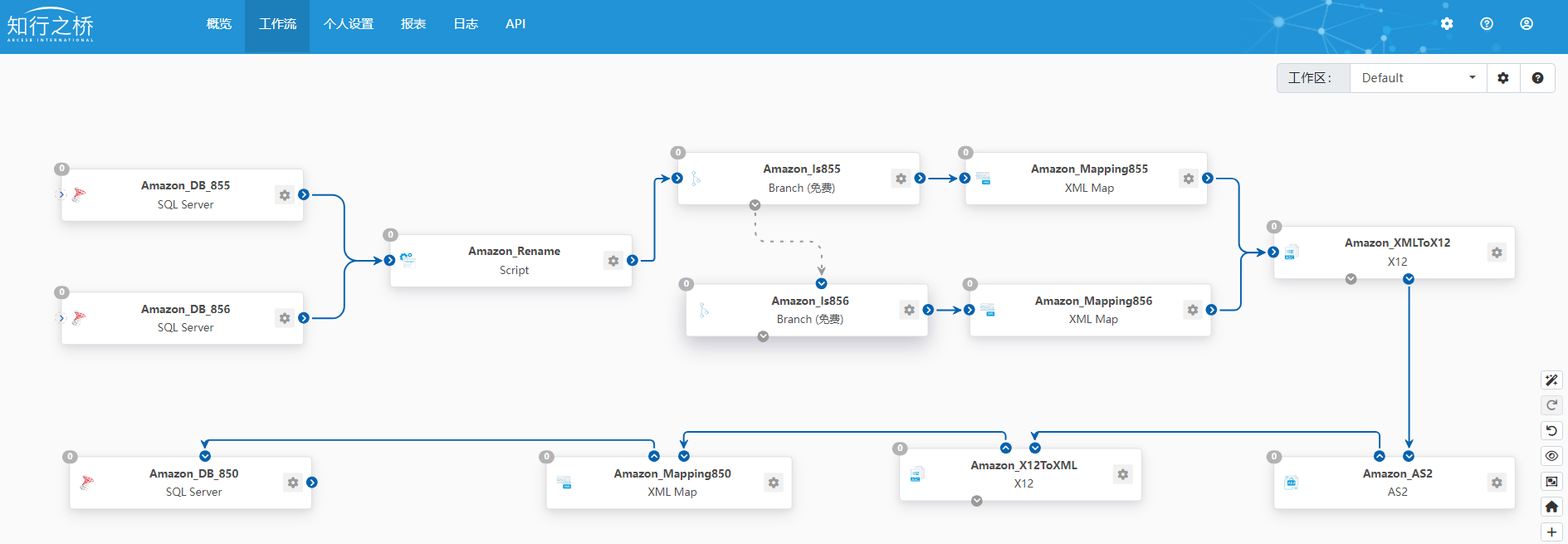Select the Amazon_Mapping850 node title
Image resolution: width=1568 pixels, height=544 pixels.
(672, 473)
